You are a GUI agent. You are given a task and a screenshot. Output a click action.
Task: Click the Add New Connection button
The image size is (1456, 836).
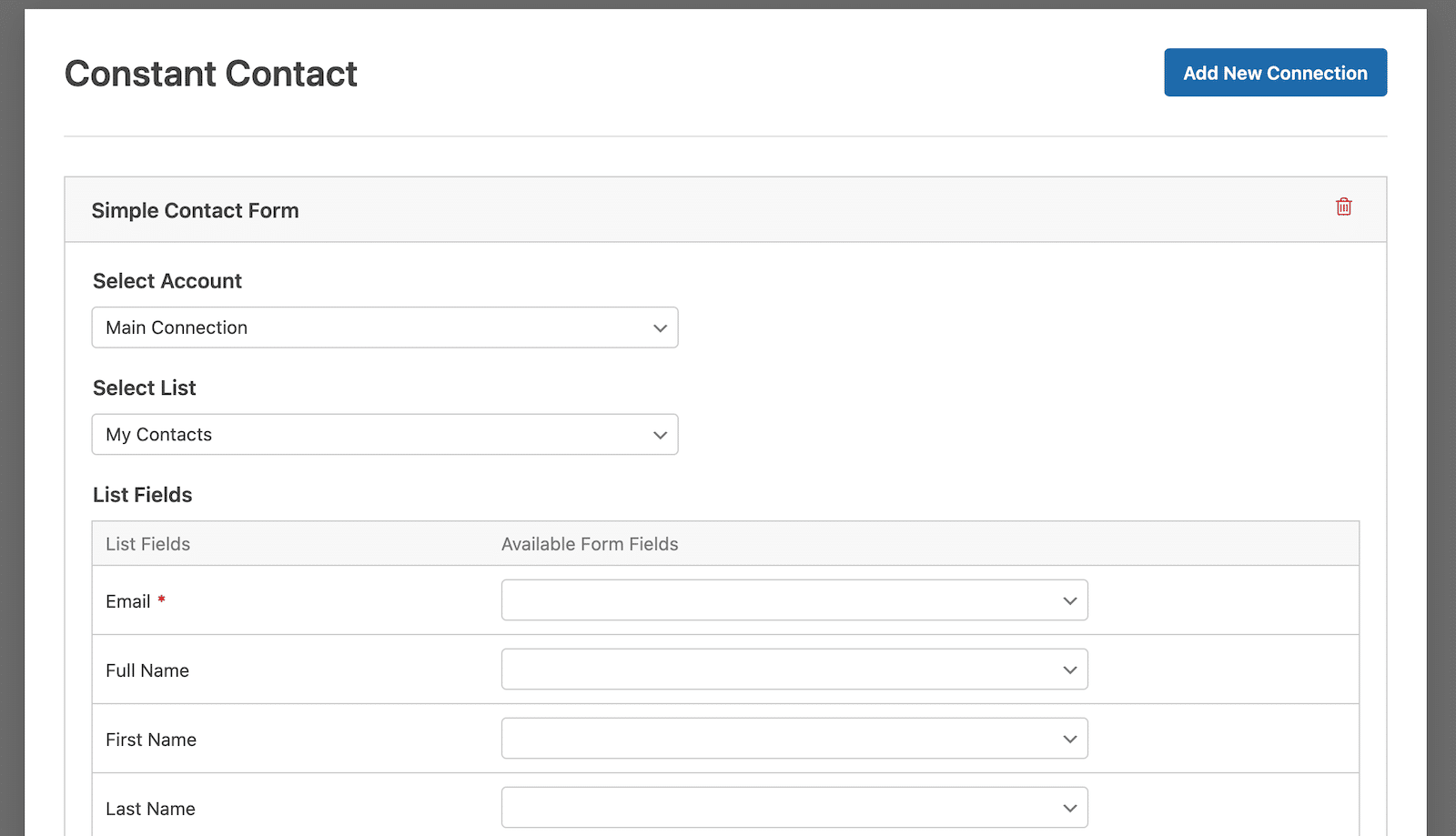pos(1275,73)
